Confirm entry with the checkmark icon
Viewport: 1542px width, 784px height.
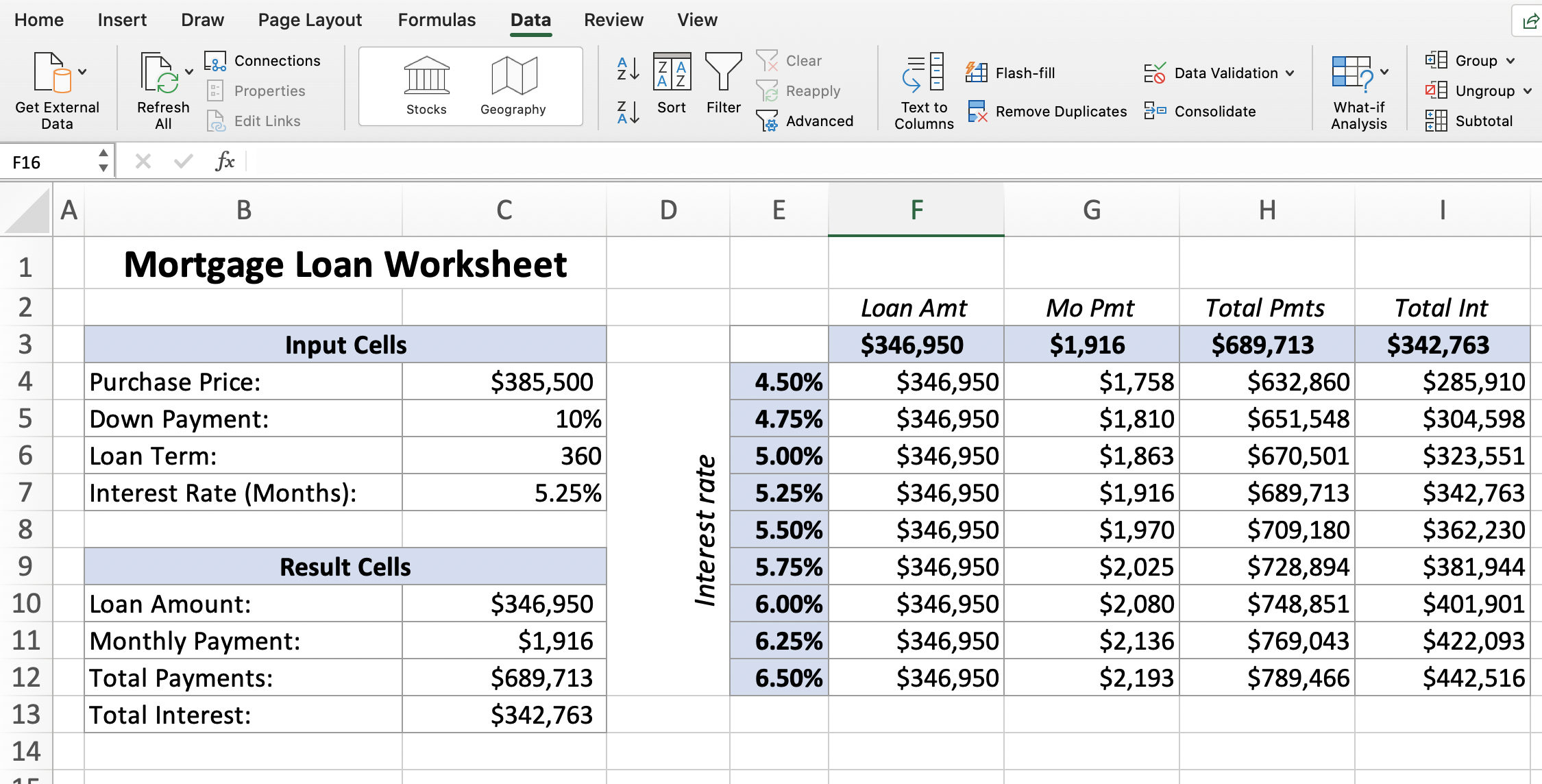pos(183,162)
